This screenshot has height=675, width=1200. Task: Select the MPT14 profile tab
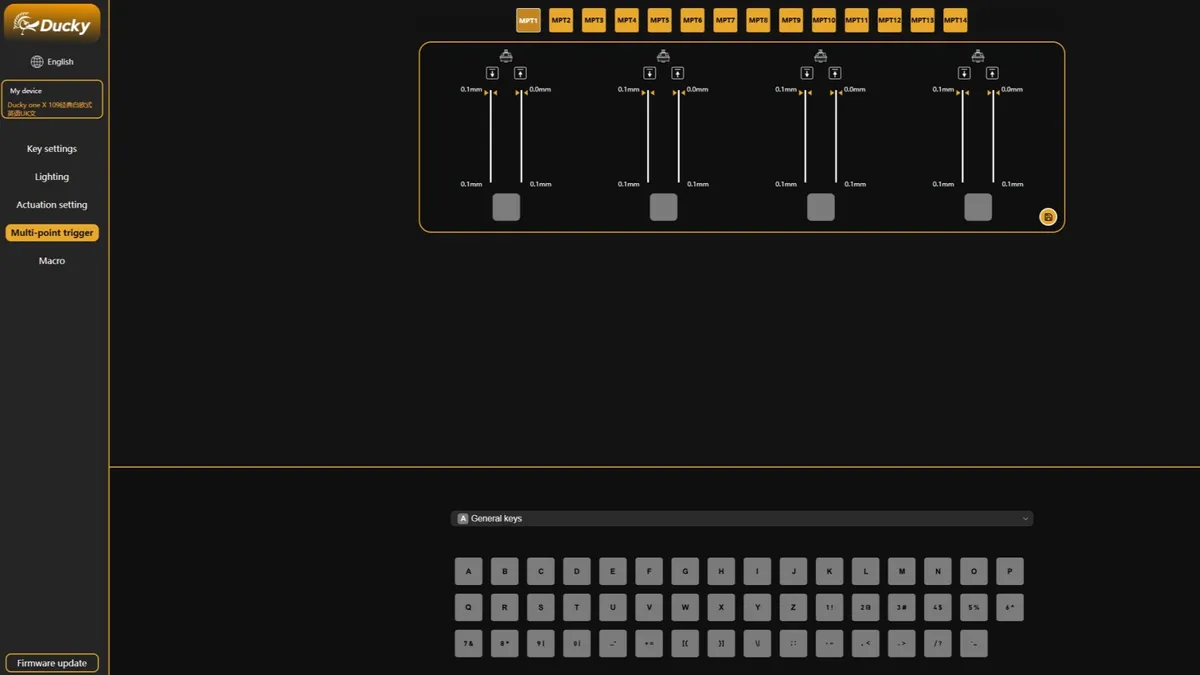[x=955, y=20]
